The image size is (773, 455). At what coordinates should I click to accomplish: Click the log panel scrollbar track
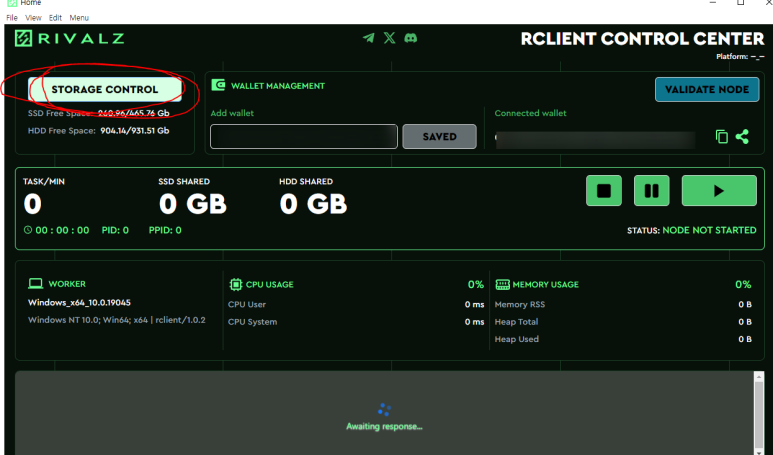pos(759,414)
